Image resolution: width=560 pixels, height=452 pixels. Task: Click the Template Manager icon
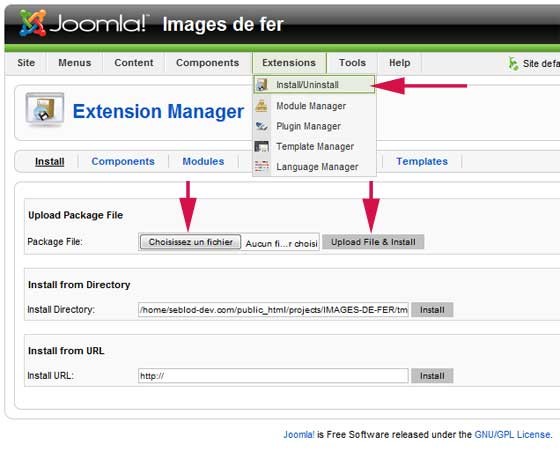click(261, 146)
